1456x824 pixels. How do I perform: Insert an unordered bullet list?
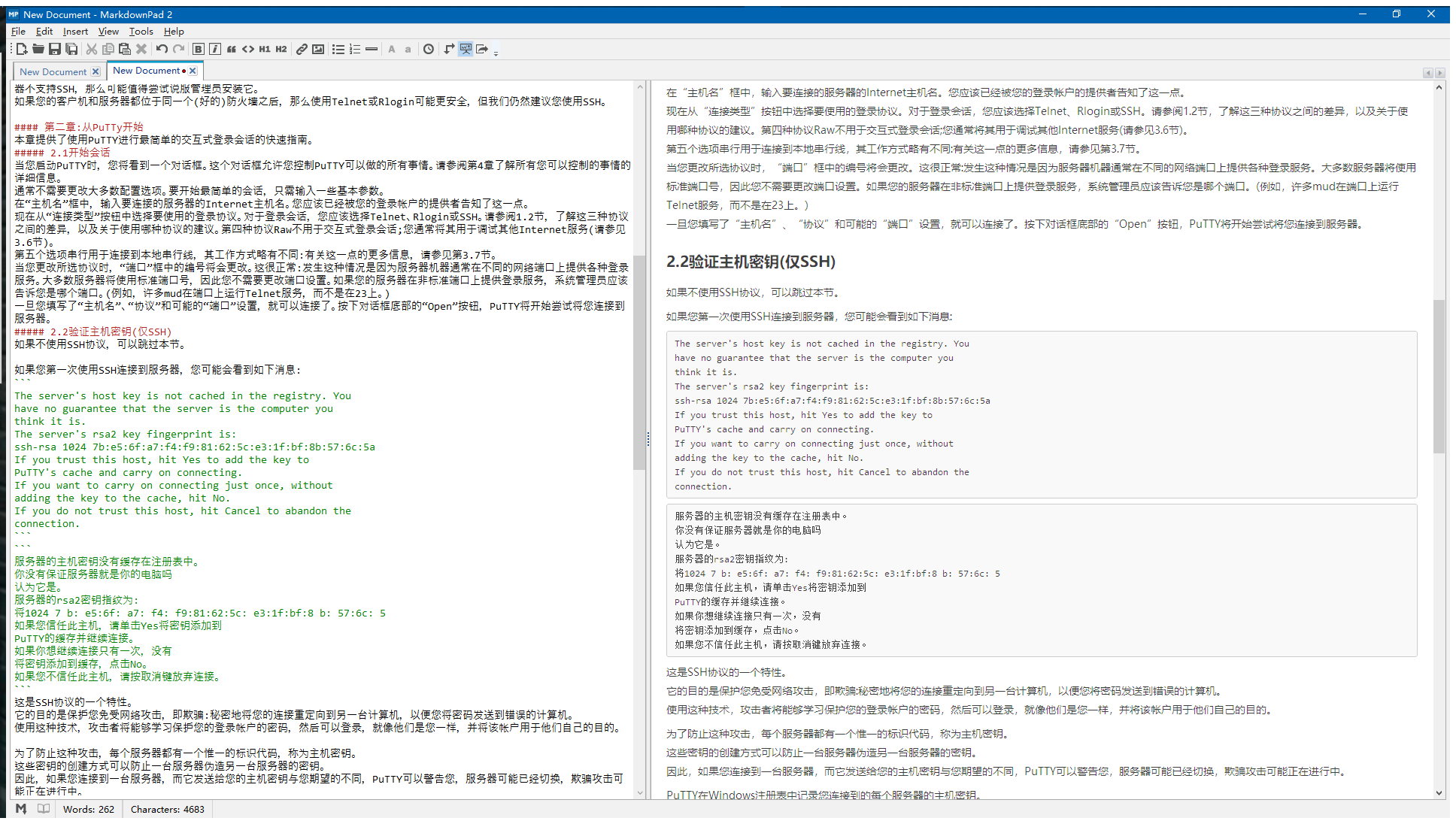coord(338,49)
